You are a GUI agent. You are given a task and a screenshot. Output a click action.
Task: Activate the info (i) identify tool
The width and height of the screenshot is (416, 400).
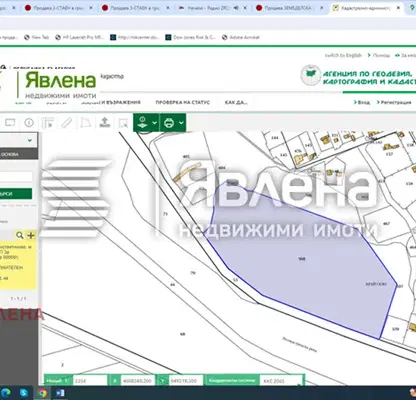[29, 123]
